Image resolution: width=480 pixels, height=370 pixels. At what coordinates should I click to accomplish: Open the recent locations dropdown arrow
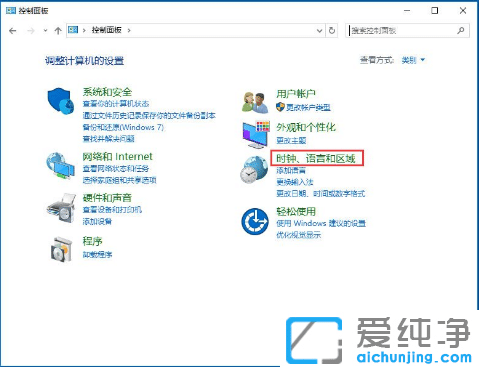(45, 31)
